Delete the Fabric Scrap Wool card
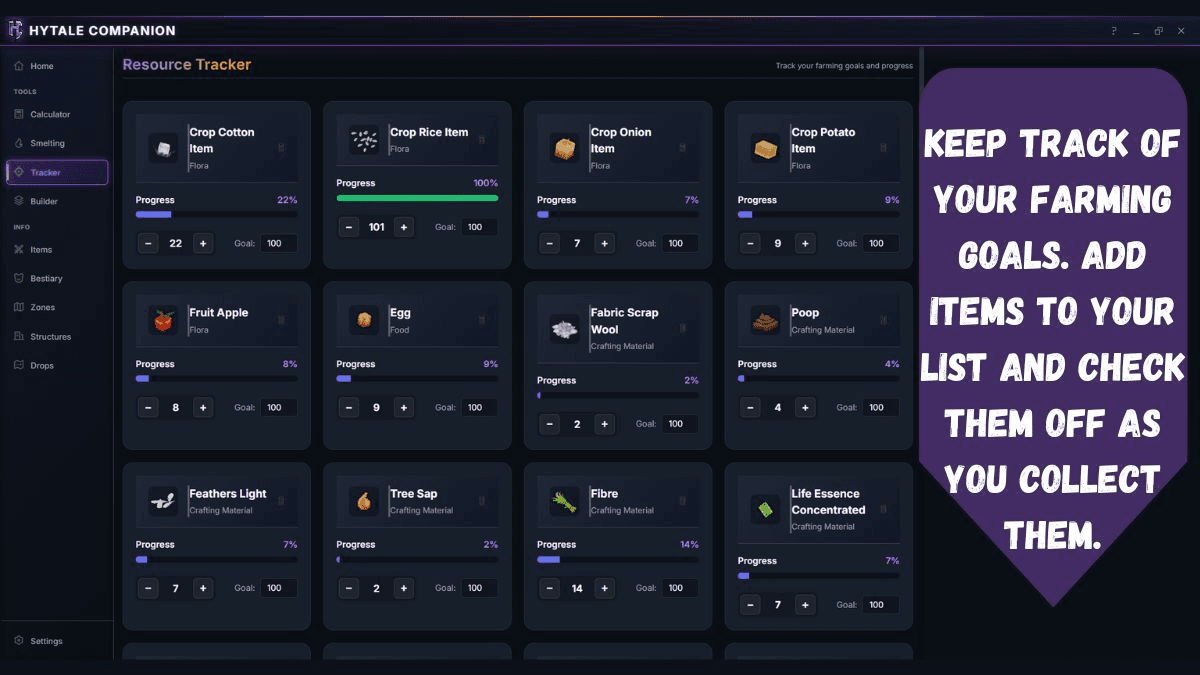 coord(683,328)
